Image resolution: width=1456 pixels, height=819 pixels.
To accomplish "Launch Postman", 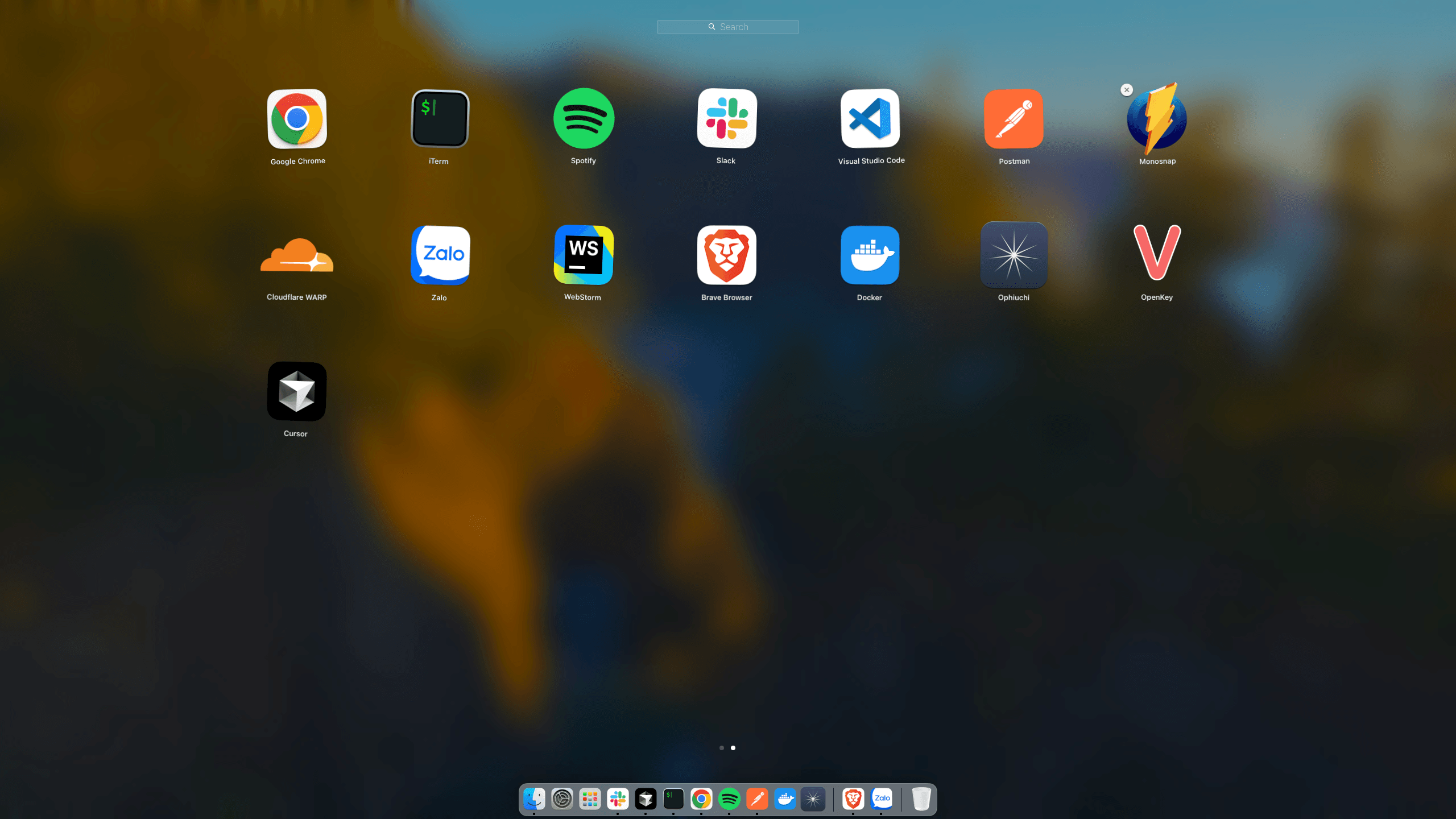I will coord(1014,119).
